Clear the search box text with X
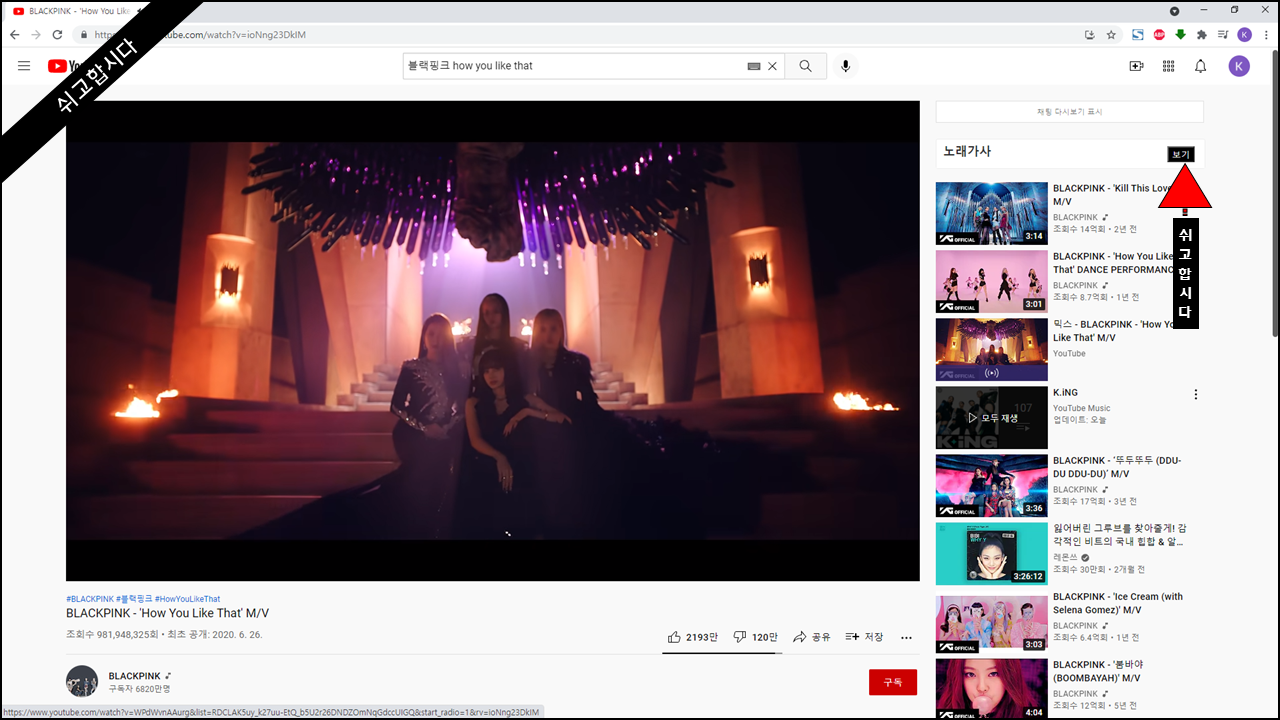The image size is (1280, 720). pyautogui.click(x=772, y=66)
